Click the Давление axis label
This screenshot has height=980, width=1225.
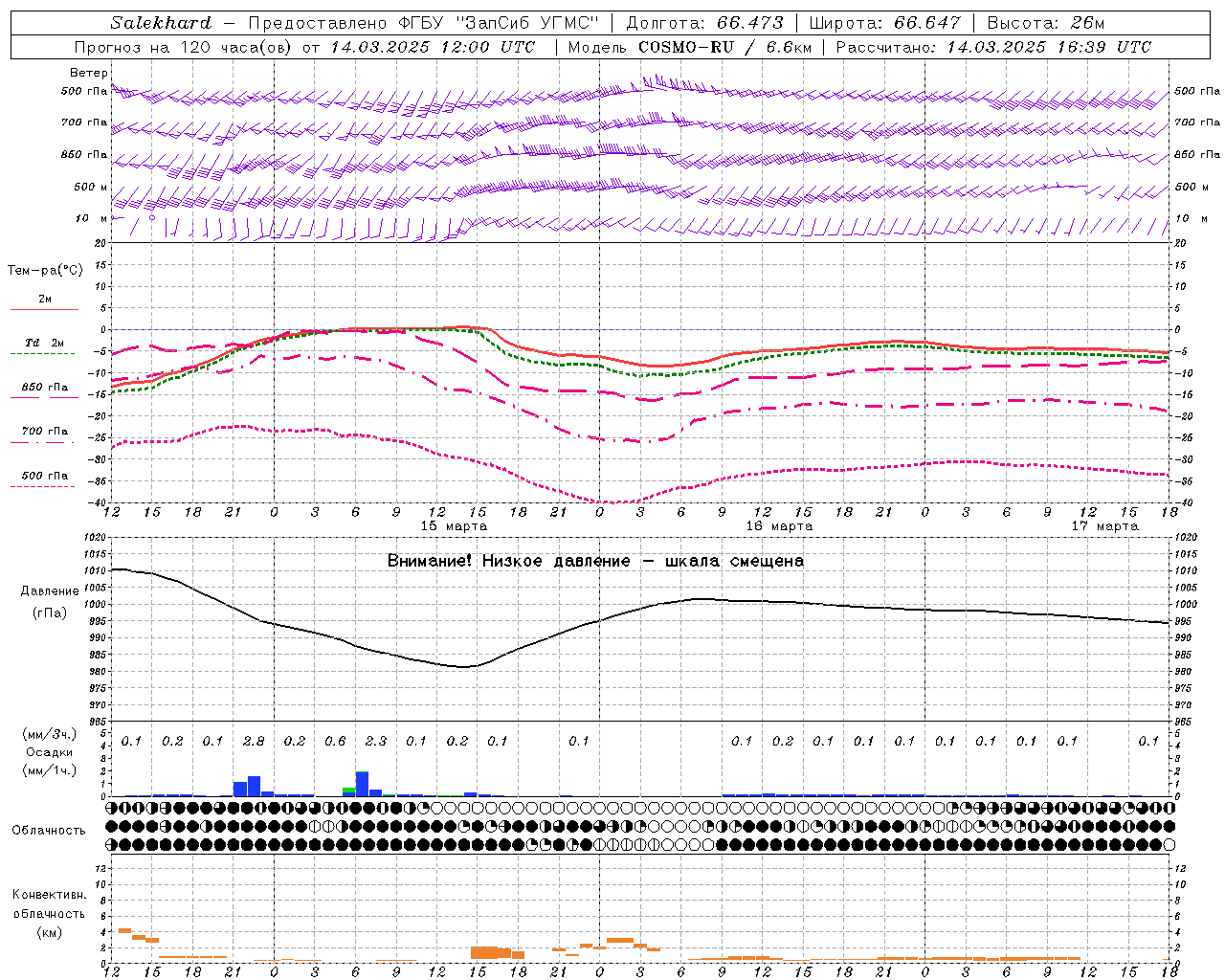(x=50, y=591)
